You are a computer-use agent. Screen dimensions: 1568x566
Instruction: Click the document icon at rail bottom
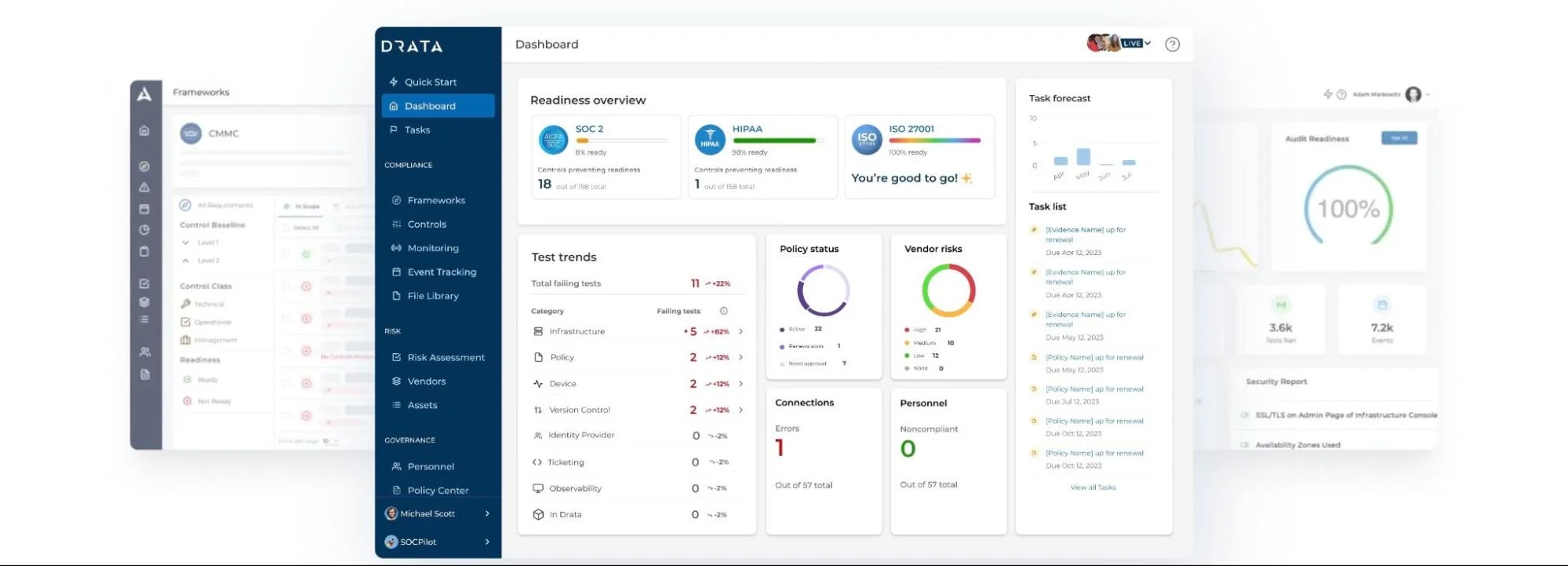(x=144, y=374)
